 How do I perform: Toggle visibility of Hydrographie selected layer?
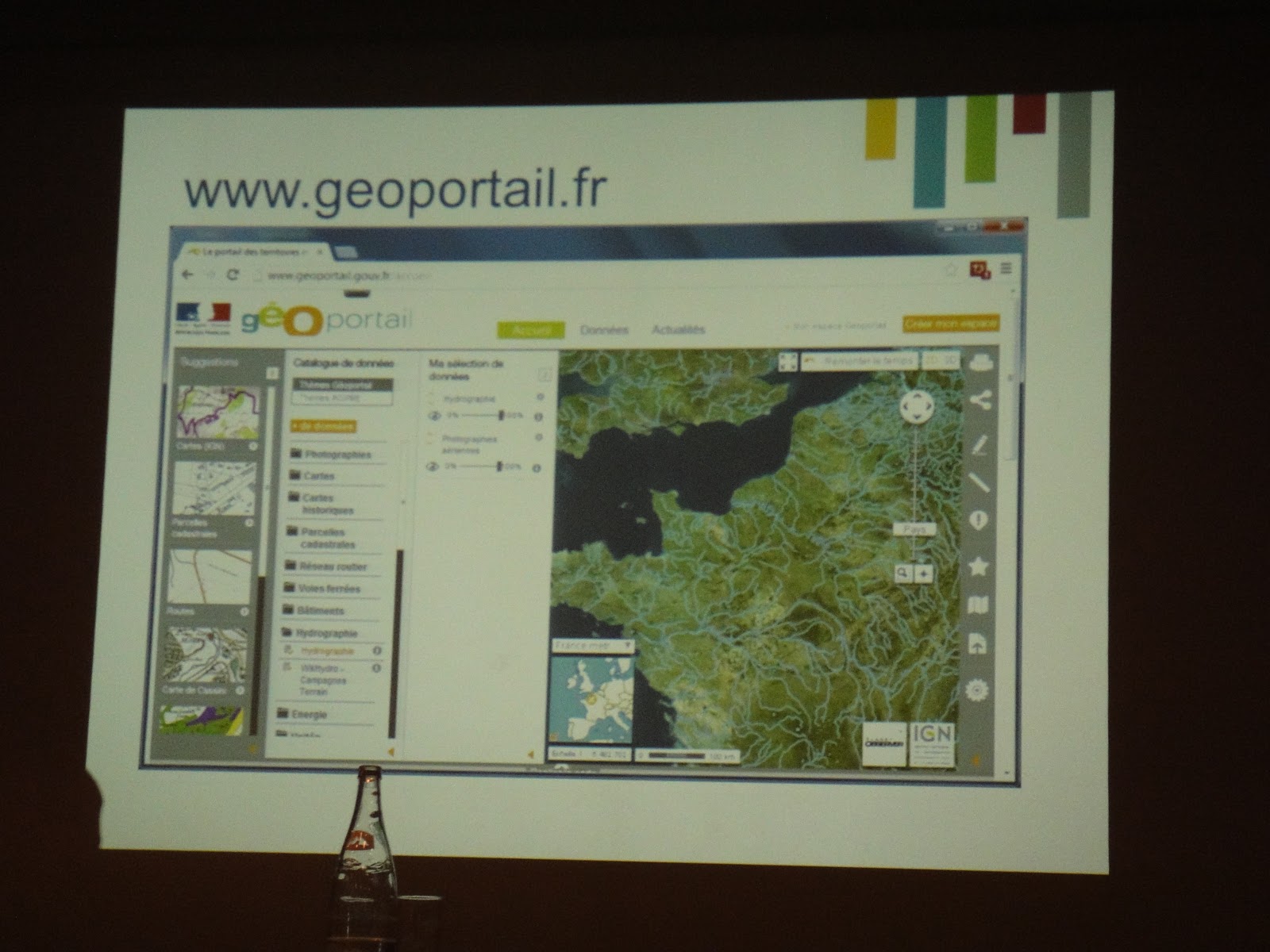click(x=434, y=415)
